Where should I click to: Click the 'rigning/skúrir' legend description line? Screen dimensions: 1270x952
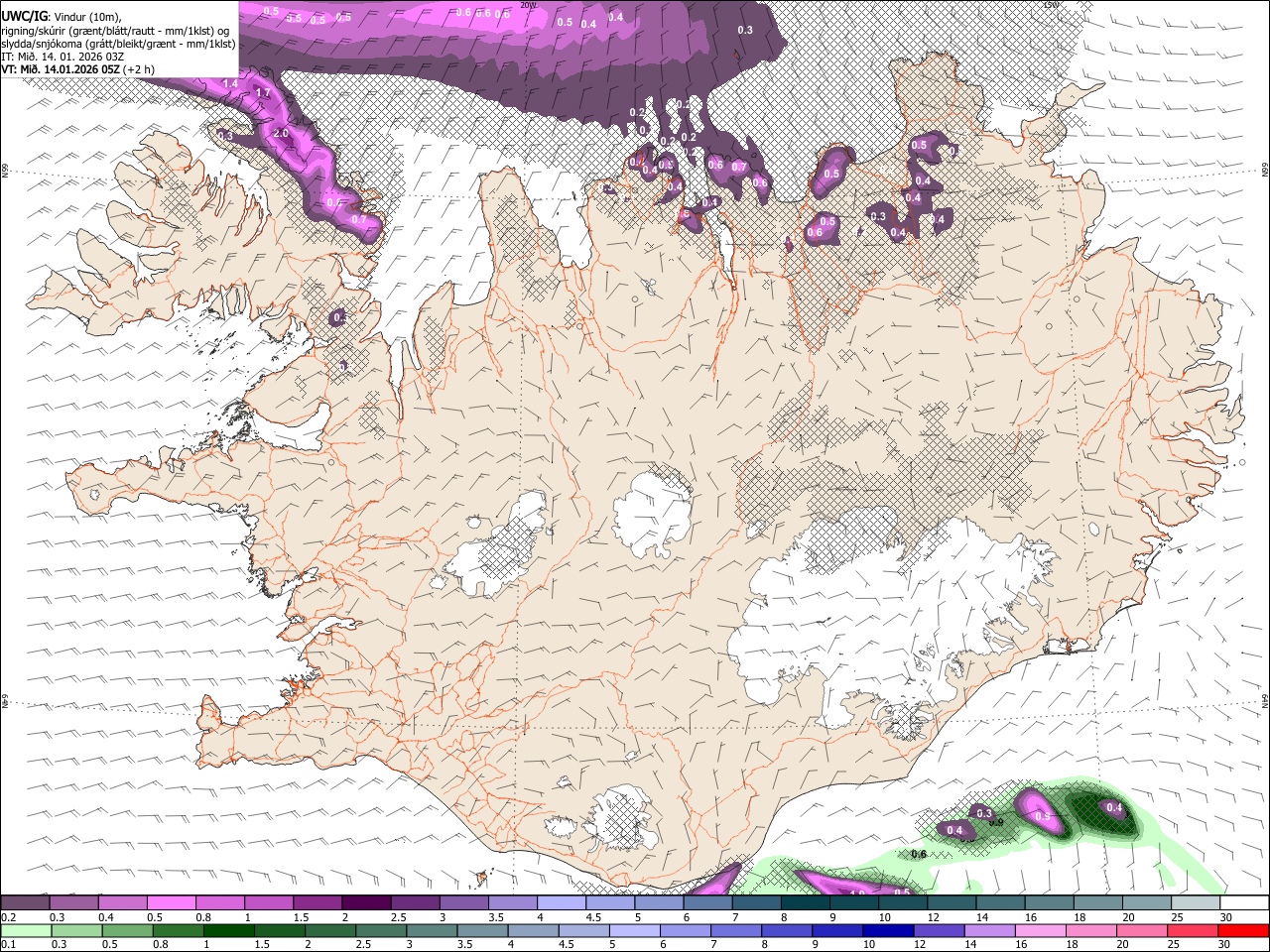[x=115, y=30]
